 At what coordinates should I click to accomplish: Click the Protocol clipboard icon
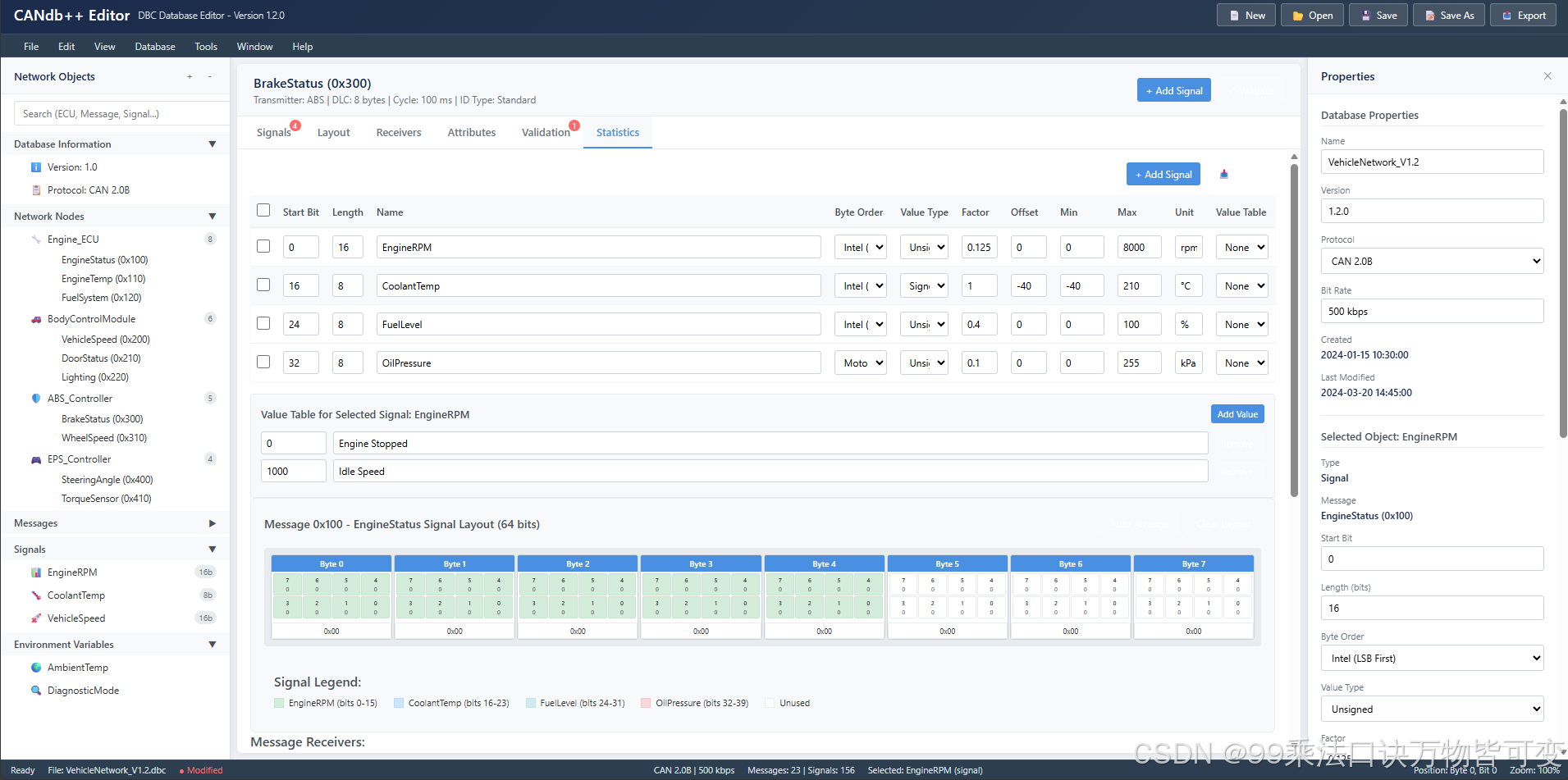[x=36, y=190]
